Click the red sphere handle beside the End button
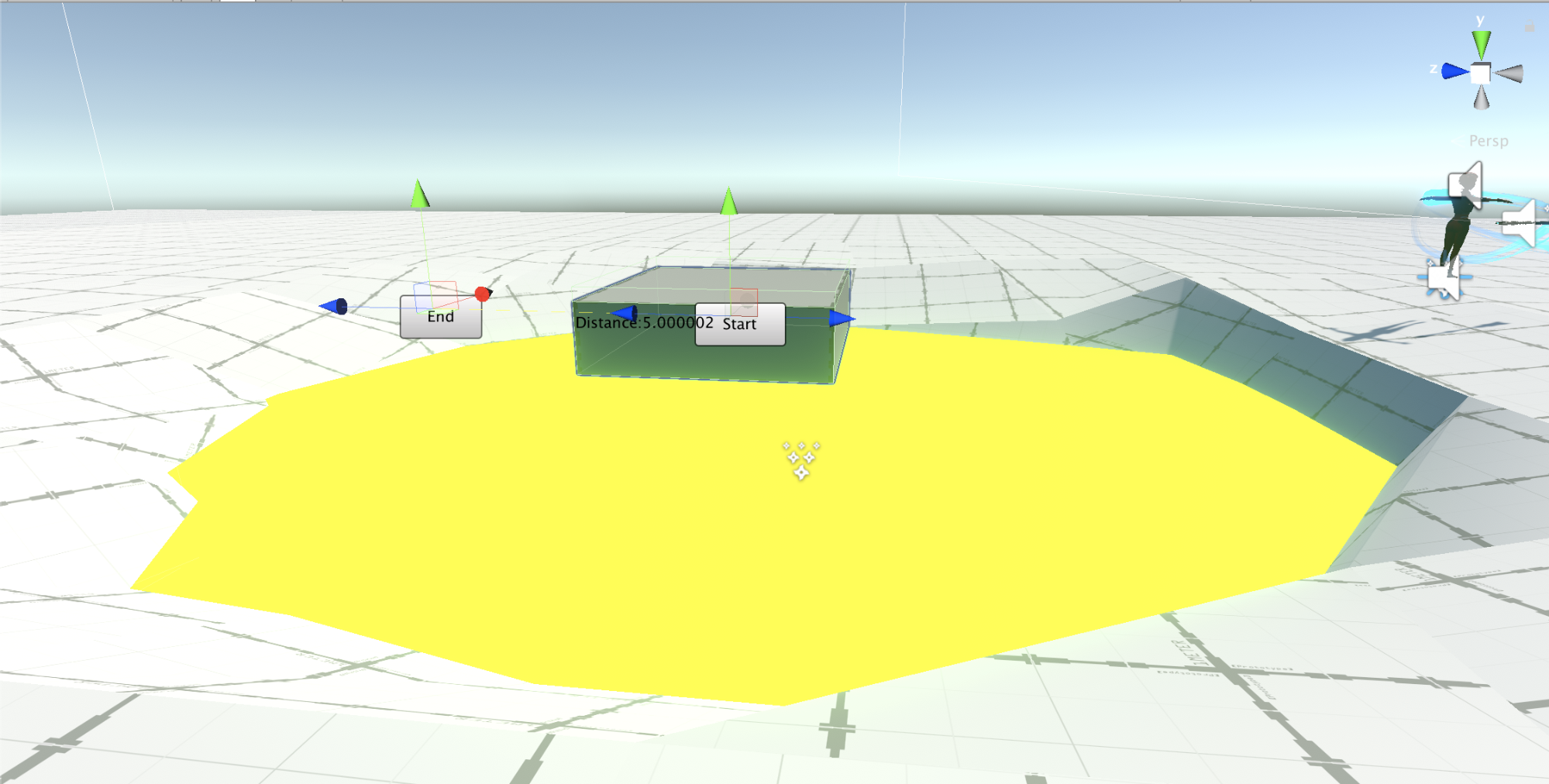The image size is (1549, 784). 483,294
